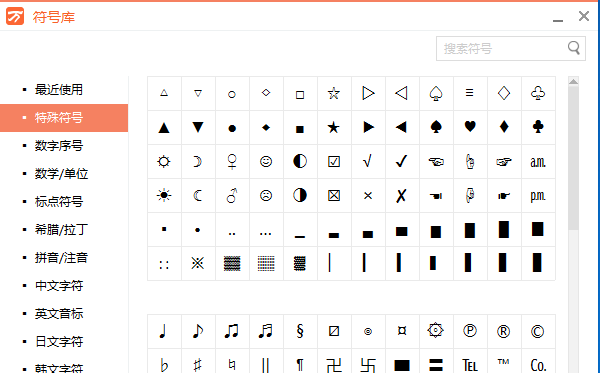Insert the multiplication × symbol

(368, 195)
